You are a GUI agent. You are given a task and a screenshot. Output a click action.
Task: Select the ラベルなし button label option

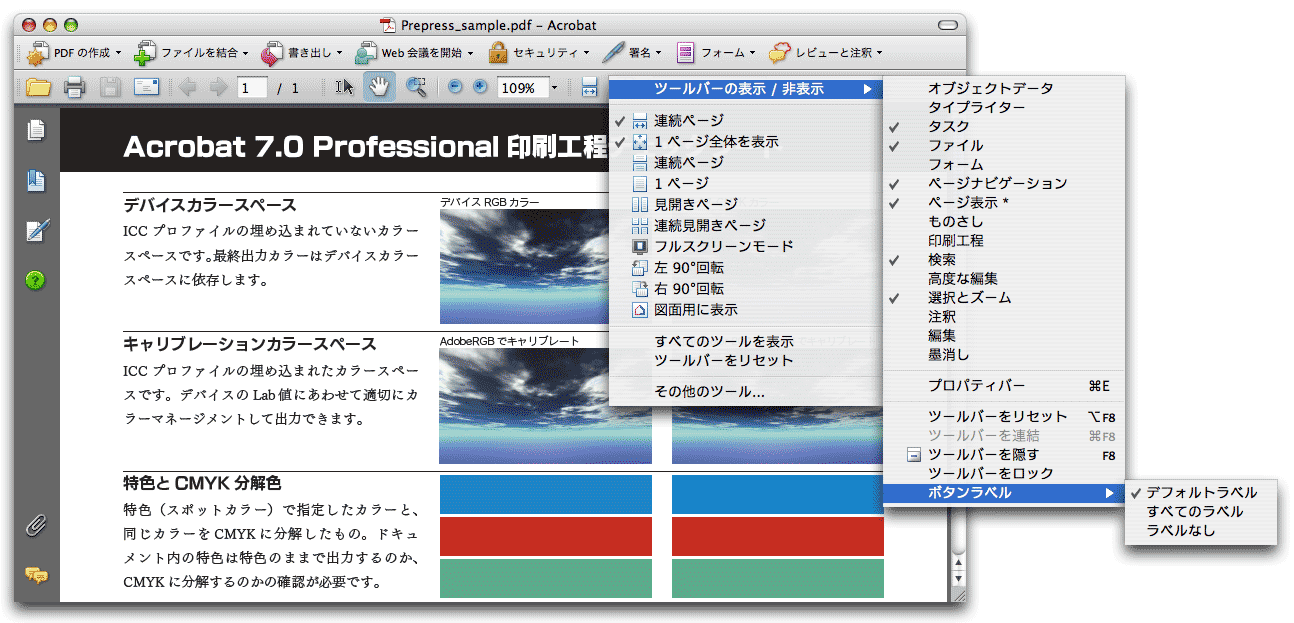coord(1201,530)
